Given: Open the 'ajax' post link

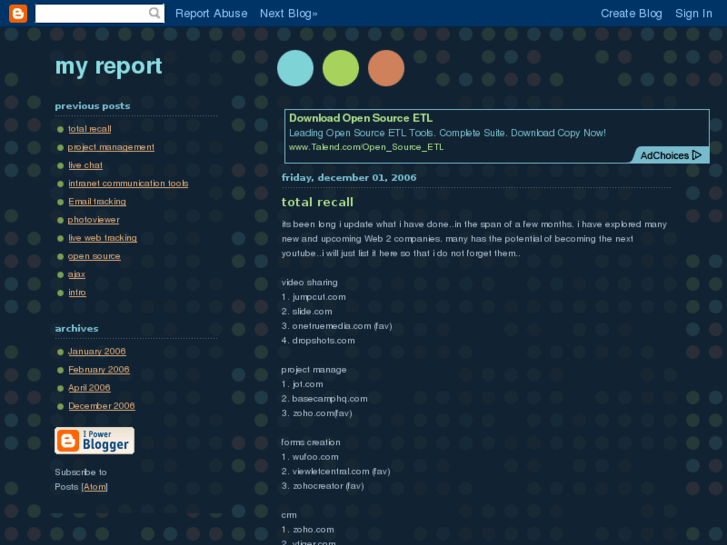Looking at the screenshot, I should 77,274.
